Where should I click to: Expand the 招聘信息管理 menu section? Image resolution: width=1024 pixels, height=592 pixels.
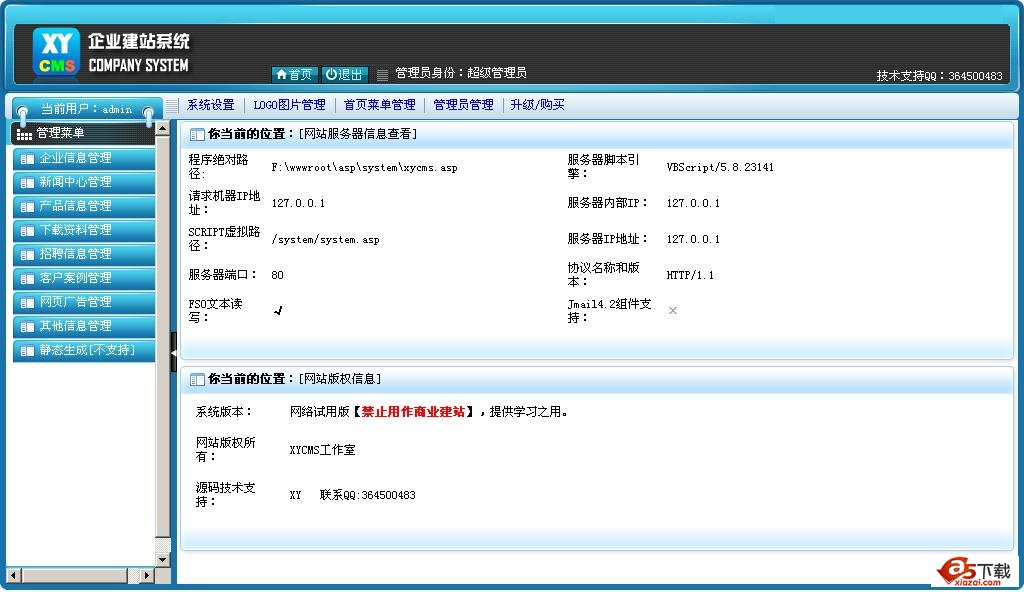75,254
